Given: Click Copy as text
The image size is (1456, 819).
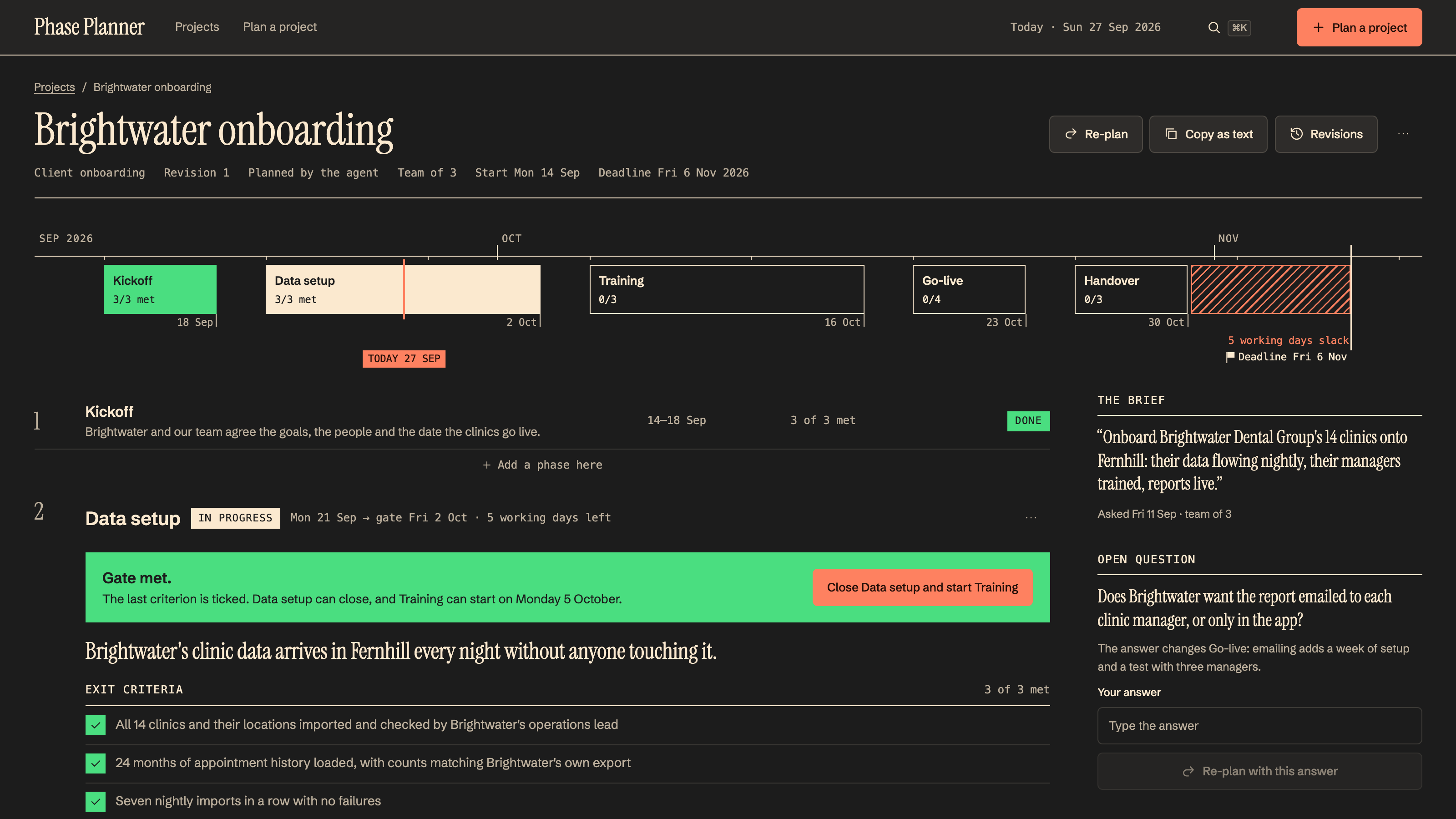Looking at the screenshot, I should (x=1208, y=134).
